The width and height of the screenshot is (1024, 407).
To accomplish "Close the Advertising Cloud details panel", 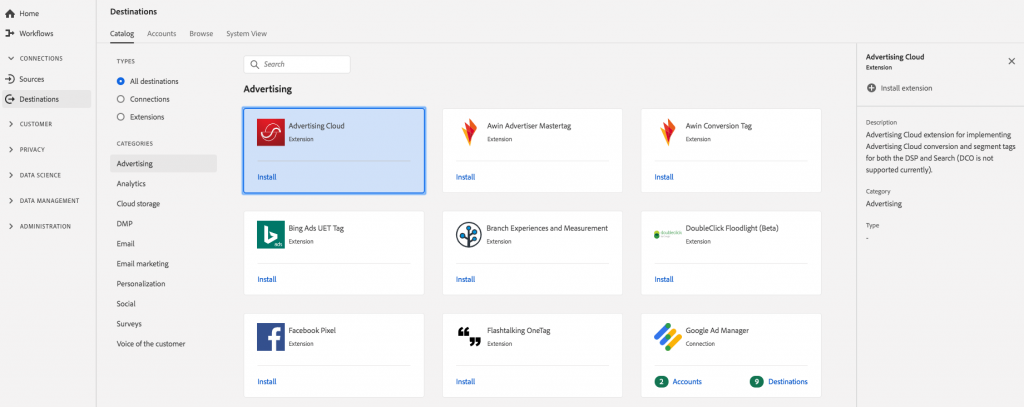I will [1012, 61].
